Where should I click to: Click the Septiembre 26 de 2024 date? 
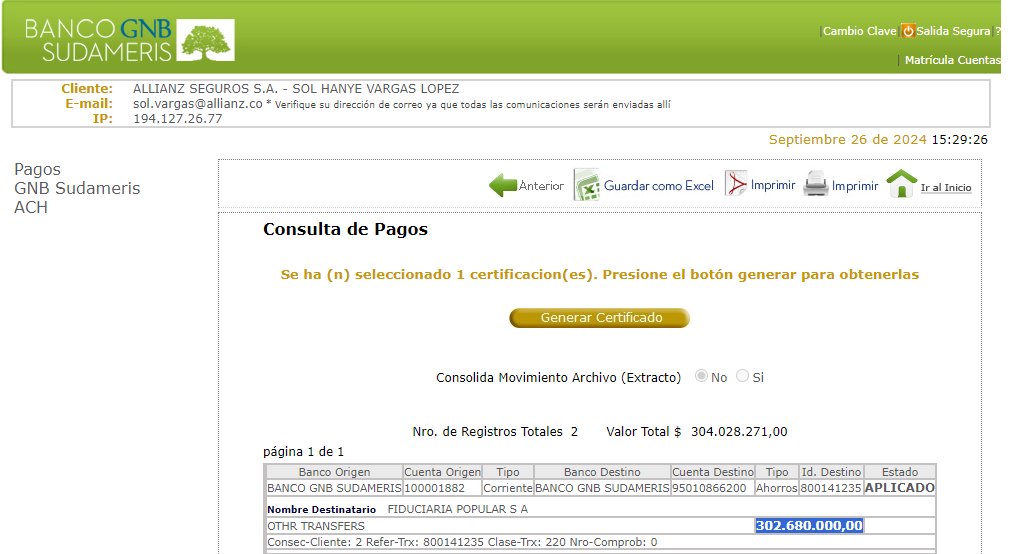[847, 140]
